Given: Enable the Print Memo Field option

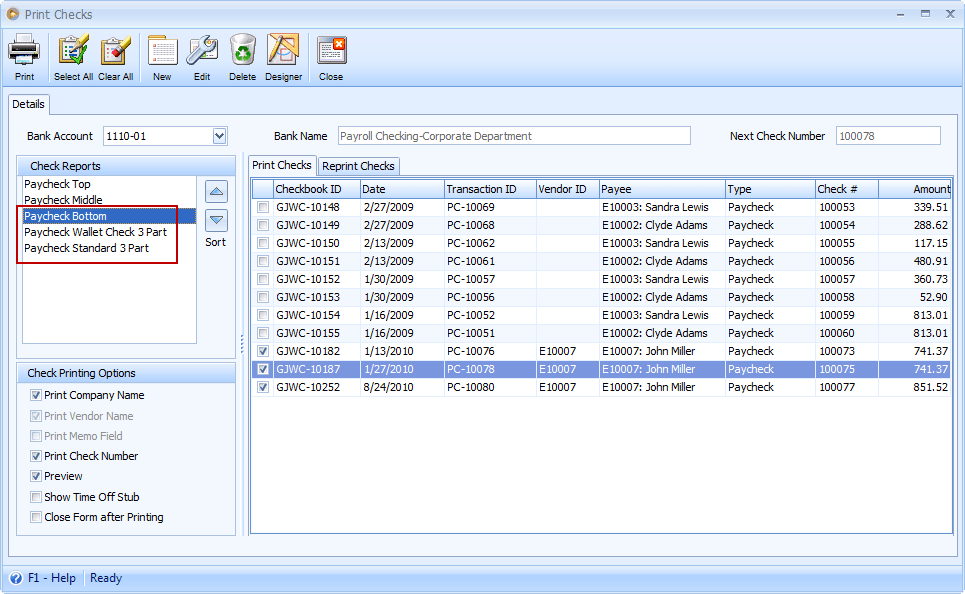Looking at the screenshot, I should tap(37, 436).
